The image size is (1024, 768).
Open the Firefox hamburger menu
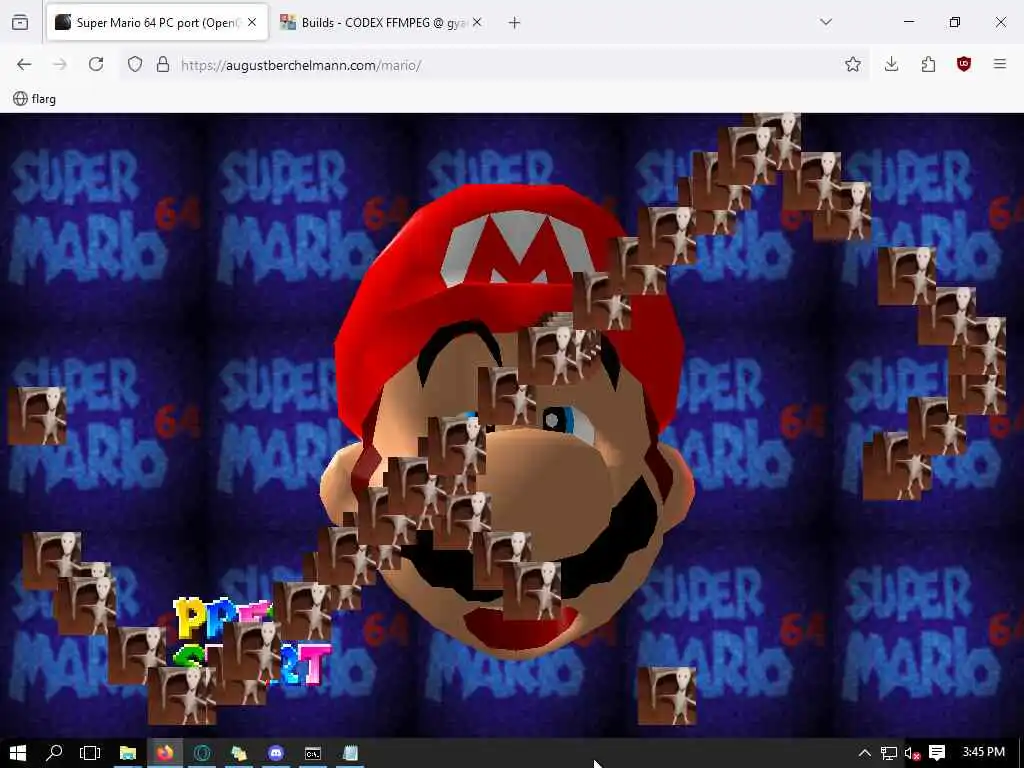tap(999, 64)
